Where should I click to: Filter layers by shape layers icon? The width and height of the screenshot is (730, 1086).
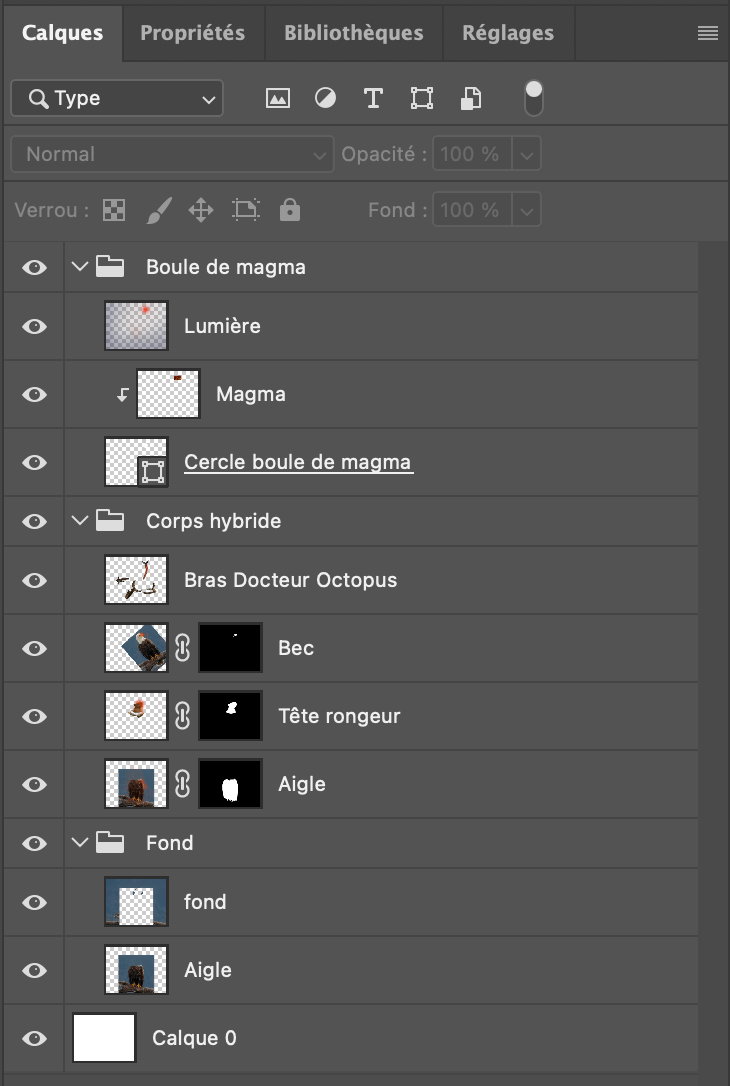pyautogui.click(x=421, y=98)
